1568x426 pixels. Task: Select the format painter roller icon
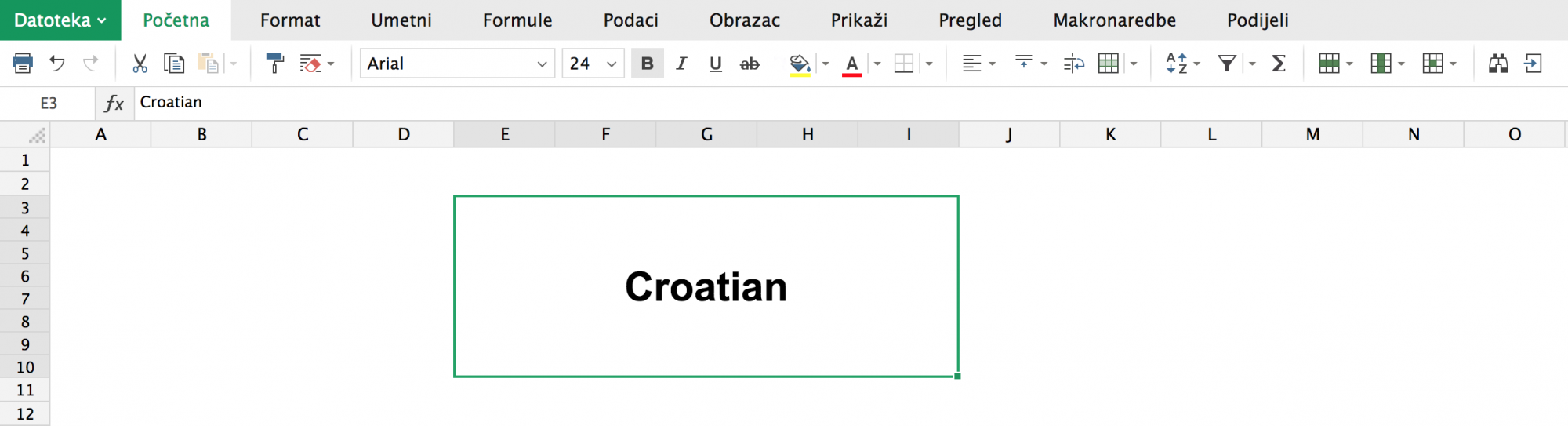coord(274,64)
